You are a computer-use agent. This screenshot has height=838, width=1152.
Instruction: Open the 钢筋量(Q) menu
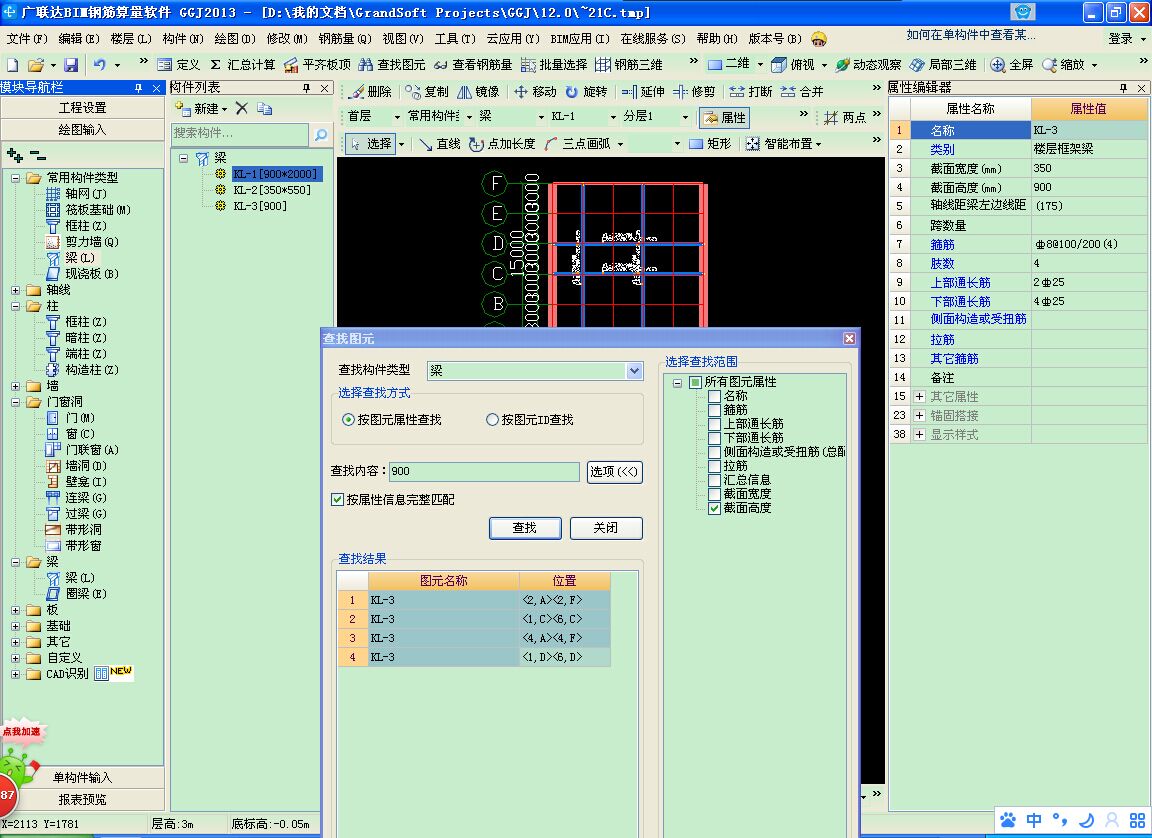click(x=345, y=38)
